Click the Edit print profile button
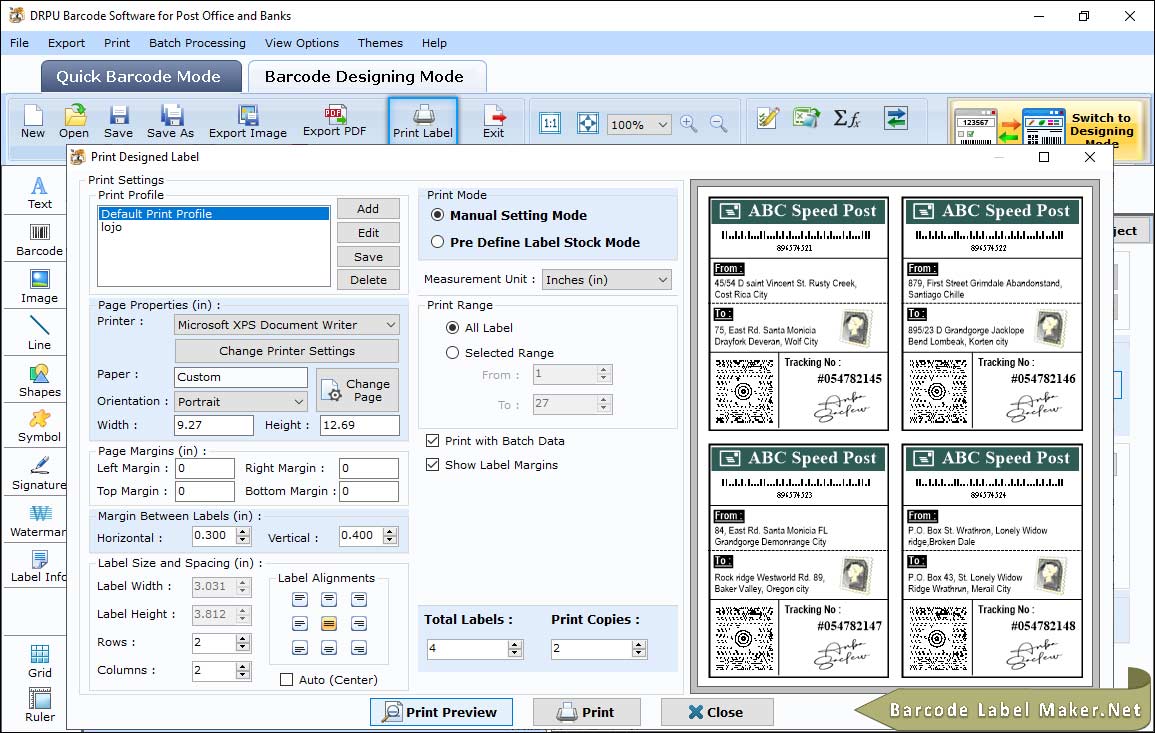1155x733 pixels. coord(368,233)
